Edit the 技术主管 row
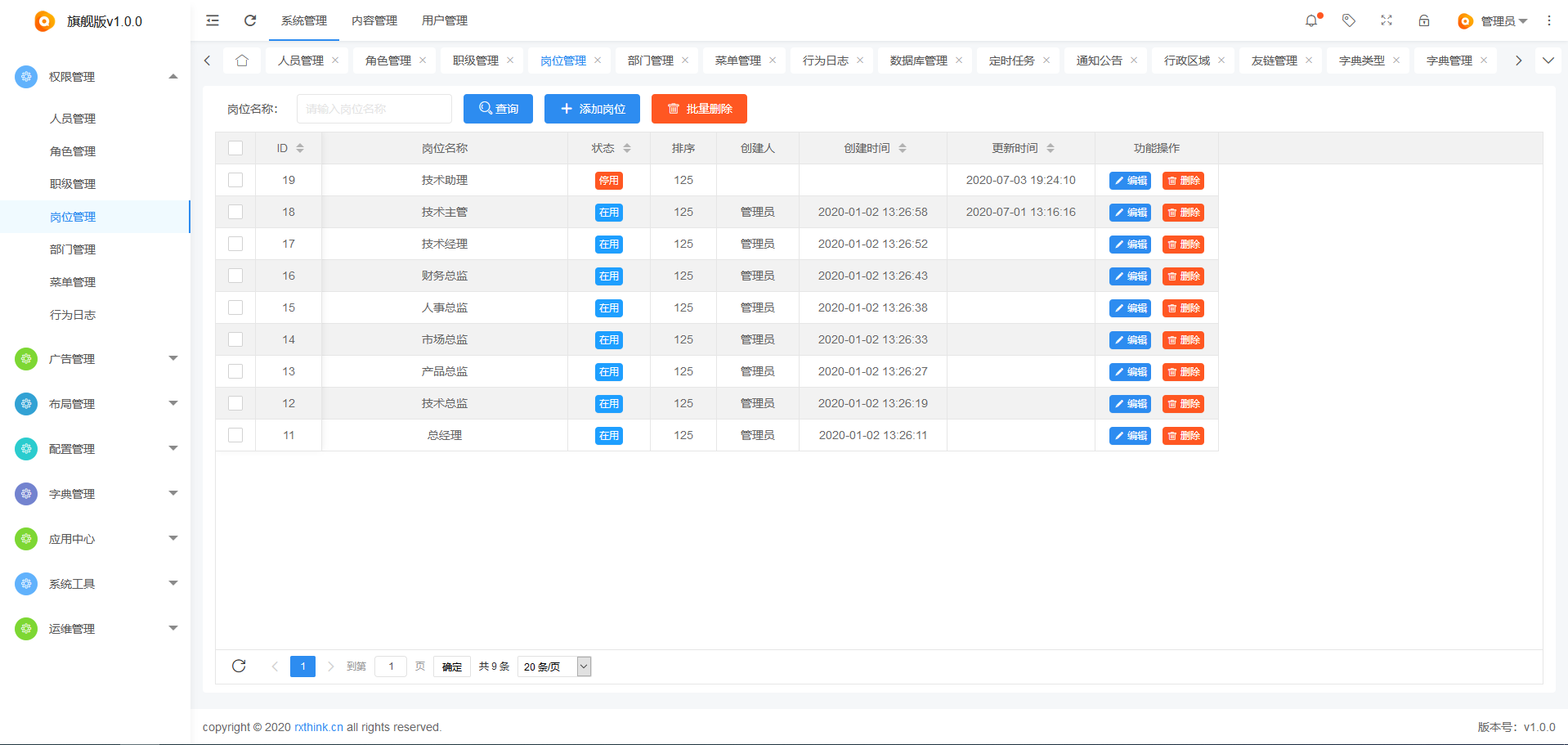 (x=1130, y=213)
